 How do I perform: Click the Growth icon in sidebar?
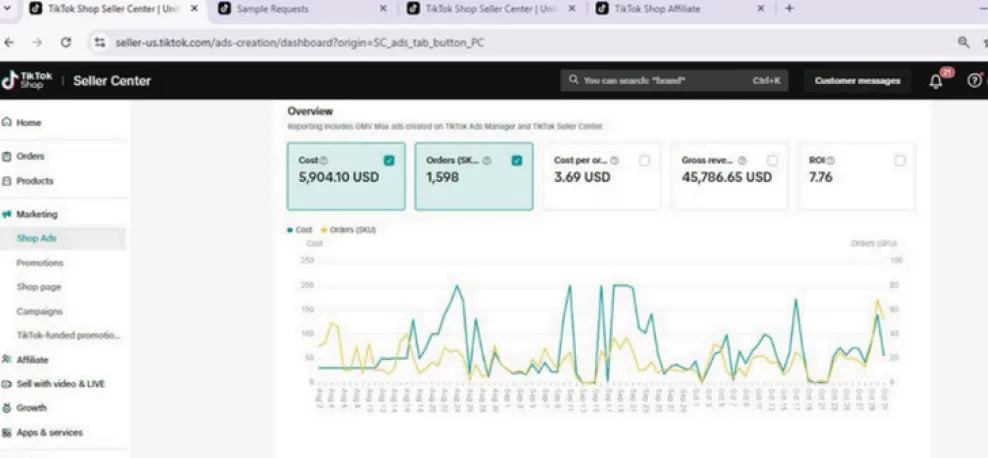(6, 408)
